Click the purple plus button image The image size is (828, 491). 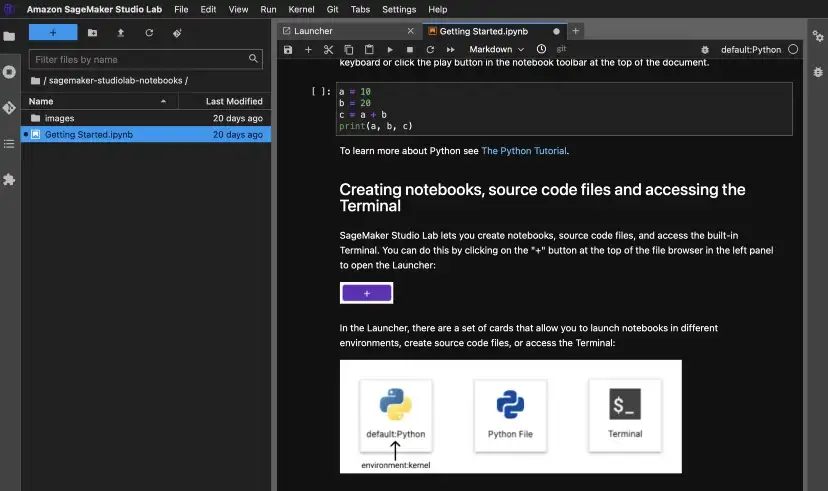tap(366, 293)
